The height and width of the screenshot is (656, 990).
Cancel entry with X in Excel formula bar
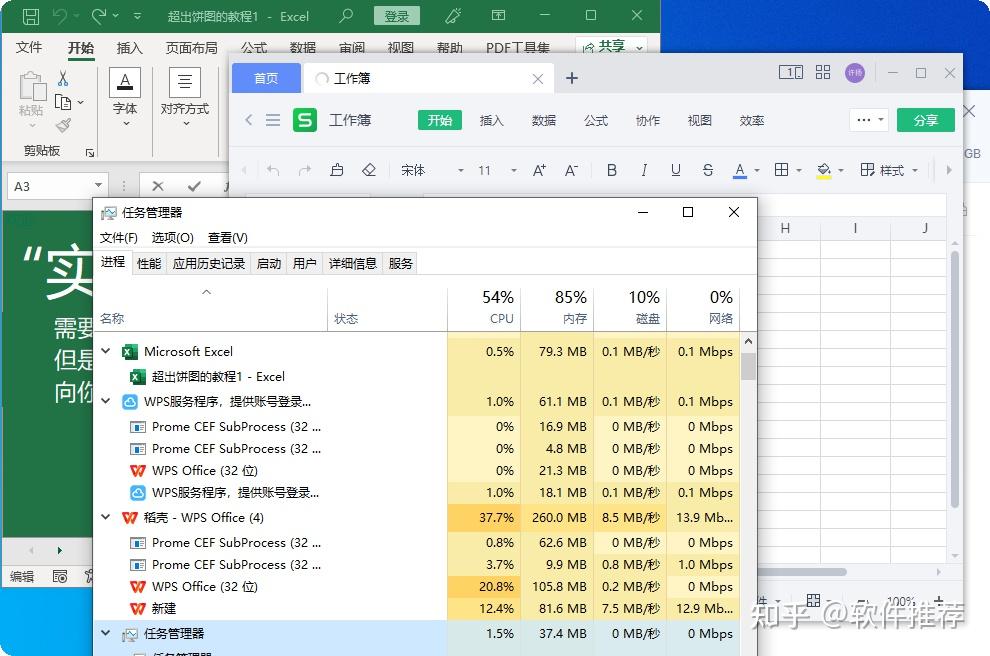pyautogui.click(x=158, y=186)
